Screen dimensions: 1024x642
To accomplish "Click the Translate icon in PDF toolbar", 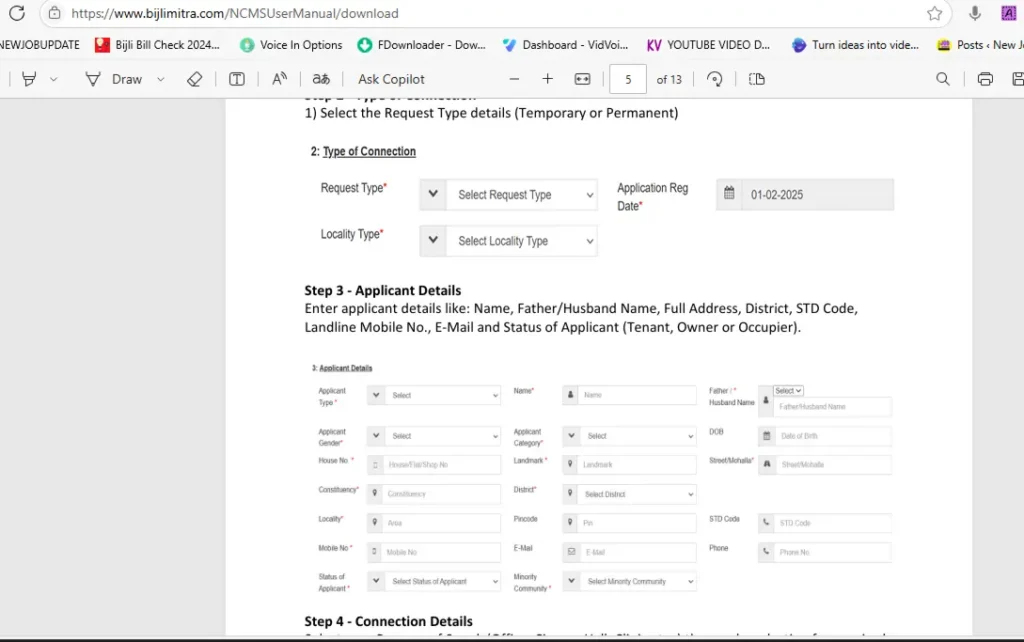I will tap(321, 79).
